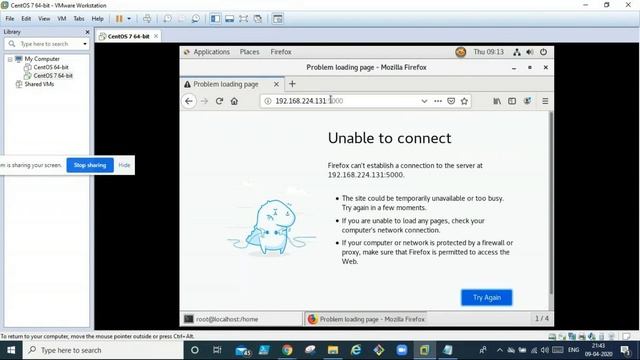The width and height of the screenshot is (640, 360).
Task: Toggle the thumbnail bar view icon
Action: click(229, 19)
